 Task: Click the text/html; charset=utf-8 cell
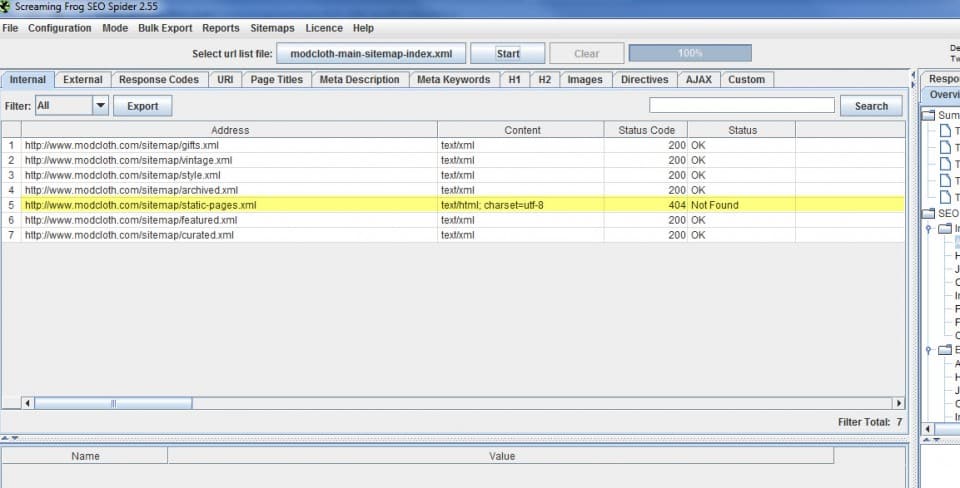click(521, 205)
